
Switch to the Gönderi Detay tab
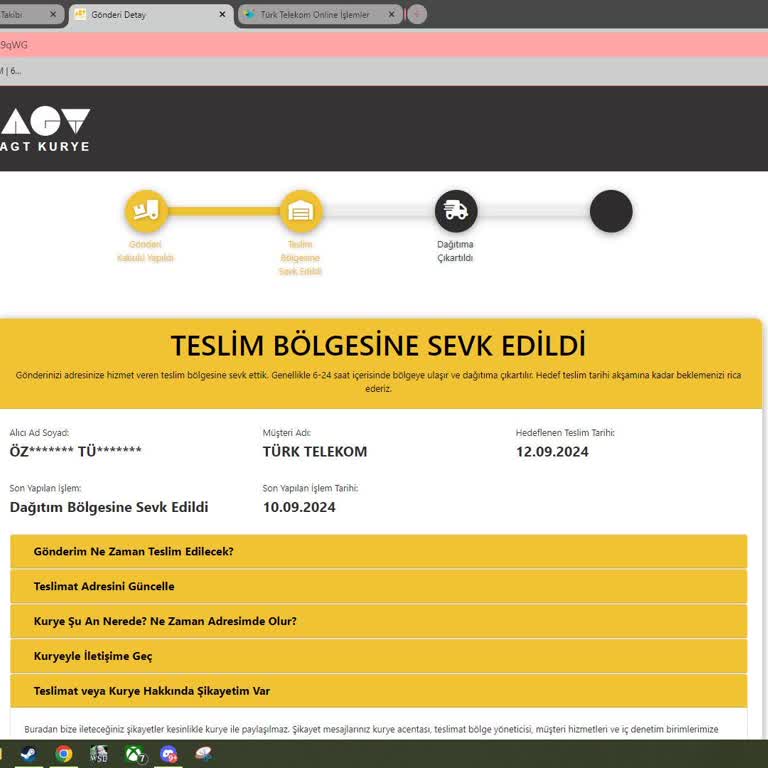(x=151, y=15)
